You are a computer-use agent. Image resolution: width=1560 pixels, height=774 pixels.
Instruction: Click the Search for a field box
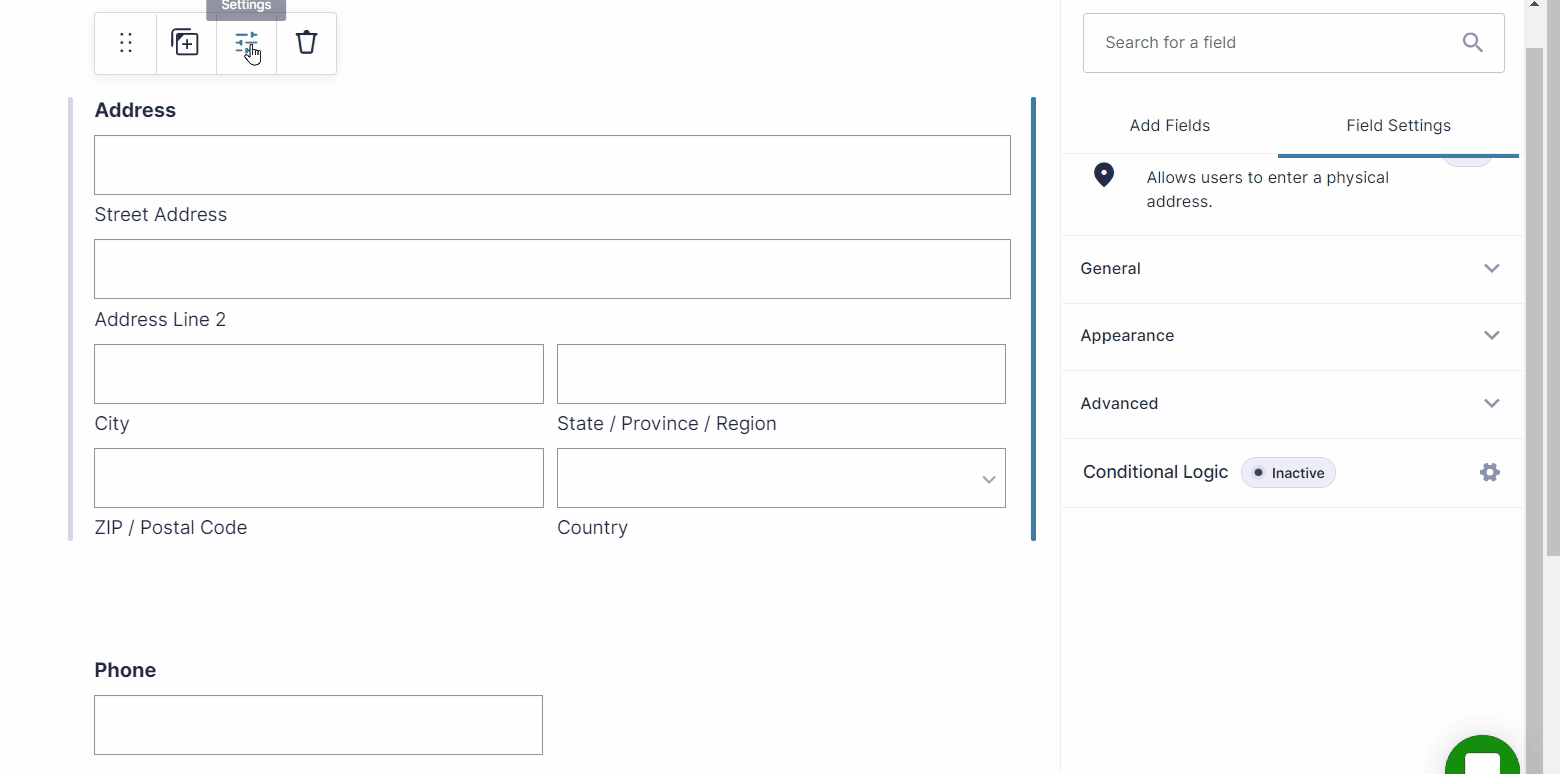tap(1293, 43)
